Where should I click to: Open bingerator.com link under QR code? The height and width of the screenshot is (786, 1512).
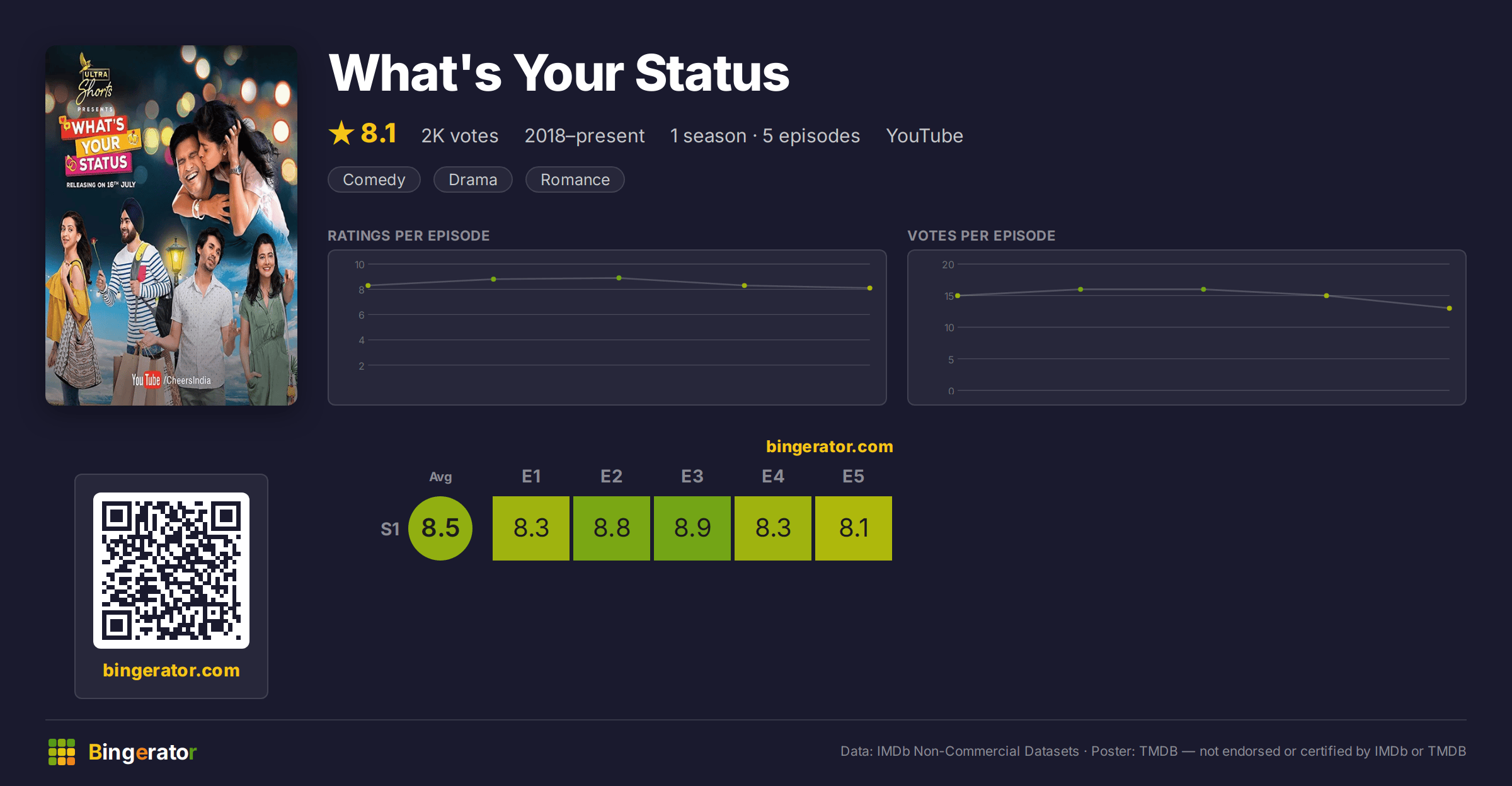click(171, 670)
